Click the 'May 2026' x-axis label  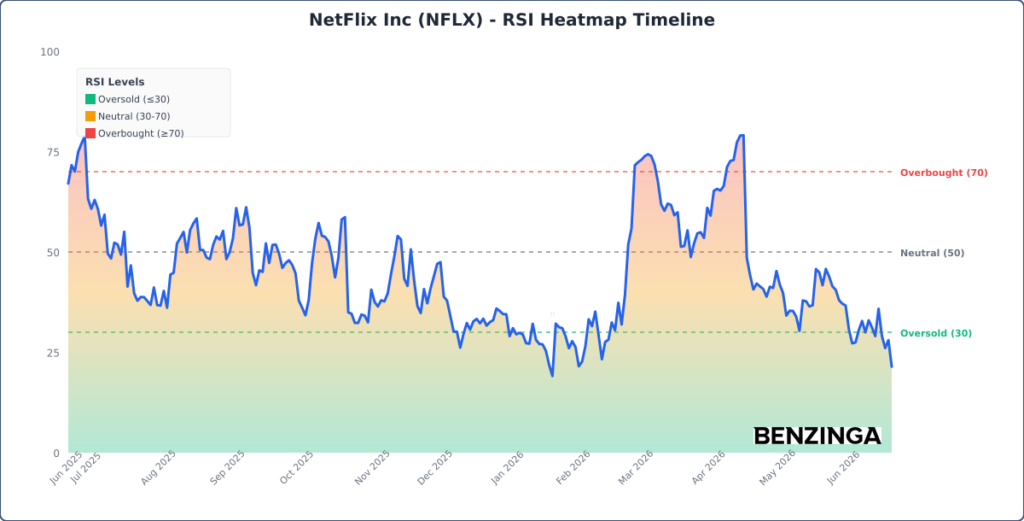[x=778, y=467]
